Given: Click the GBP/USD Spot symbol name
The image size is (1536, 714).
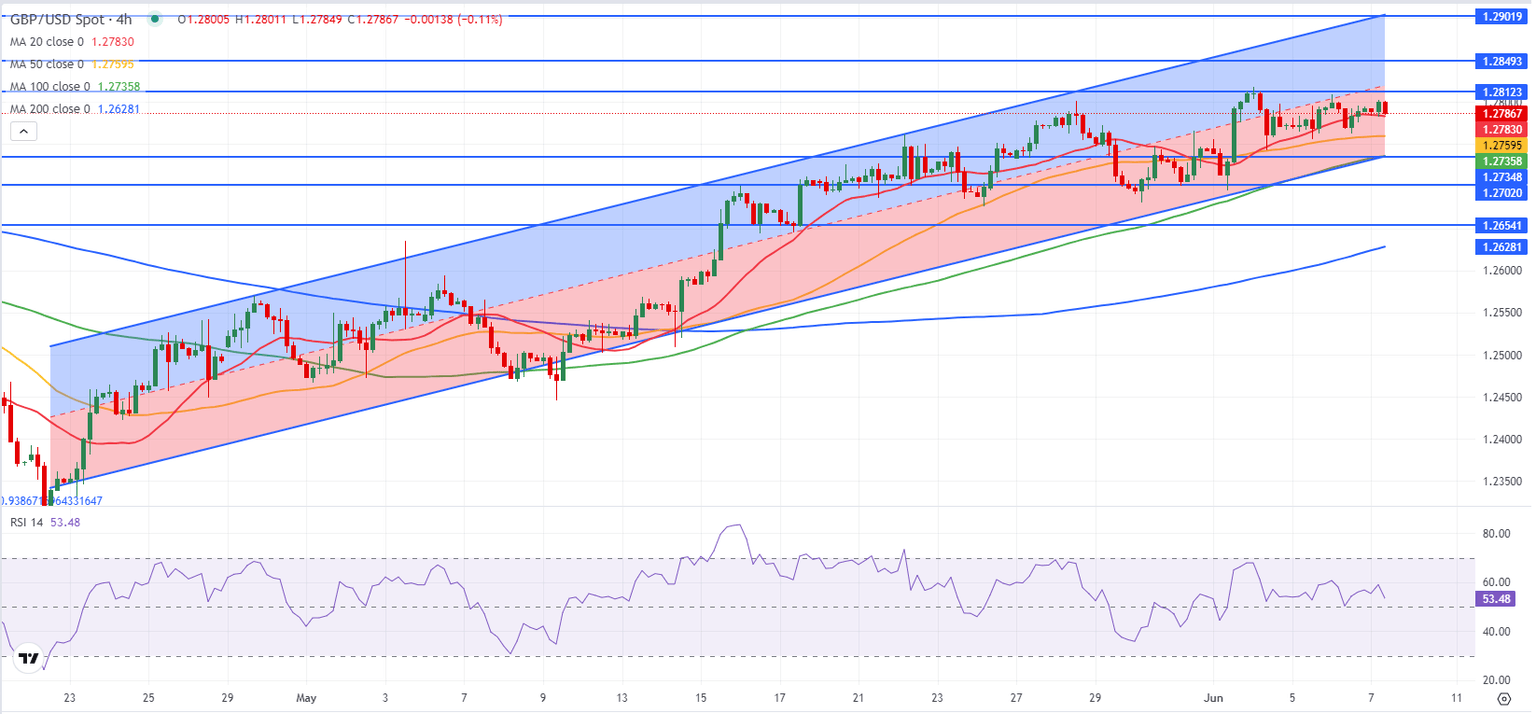Looking at the screenshot, I should click(x=60, y=17).
